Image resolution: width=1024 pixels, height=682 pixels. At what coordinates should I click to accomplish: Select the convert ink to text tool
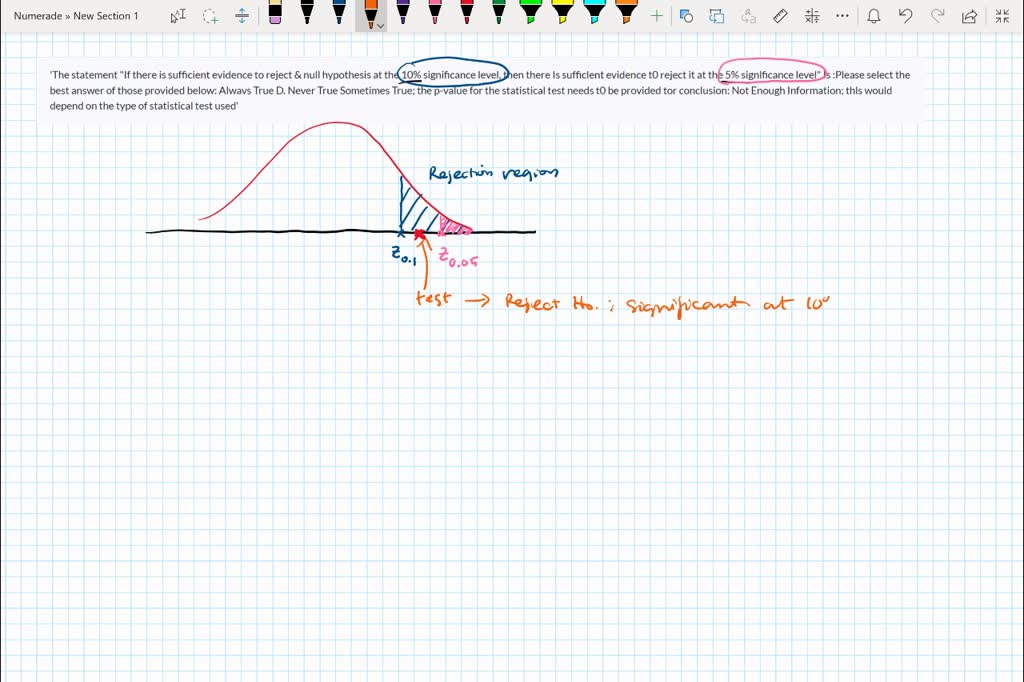point(748,15)
